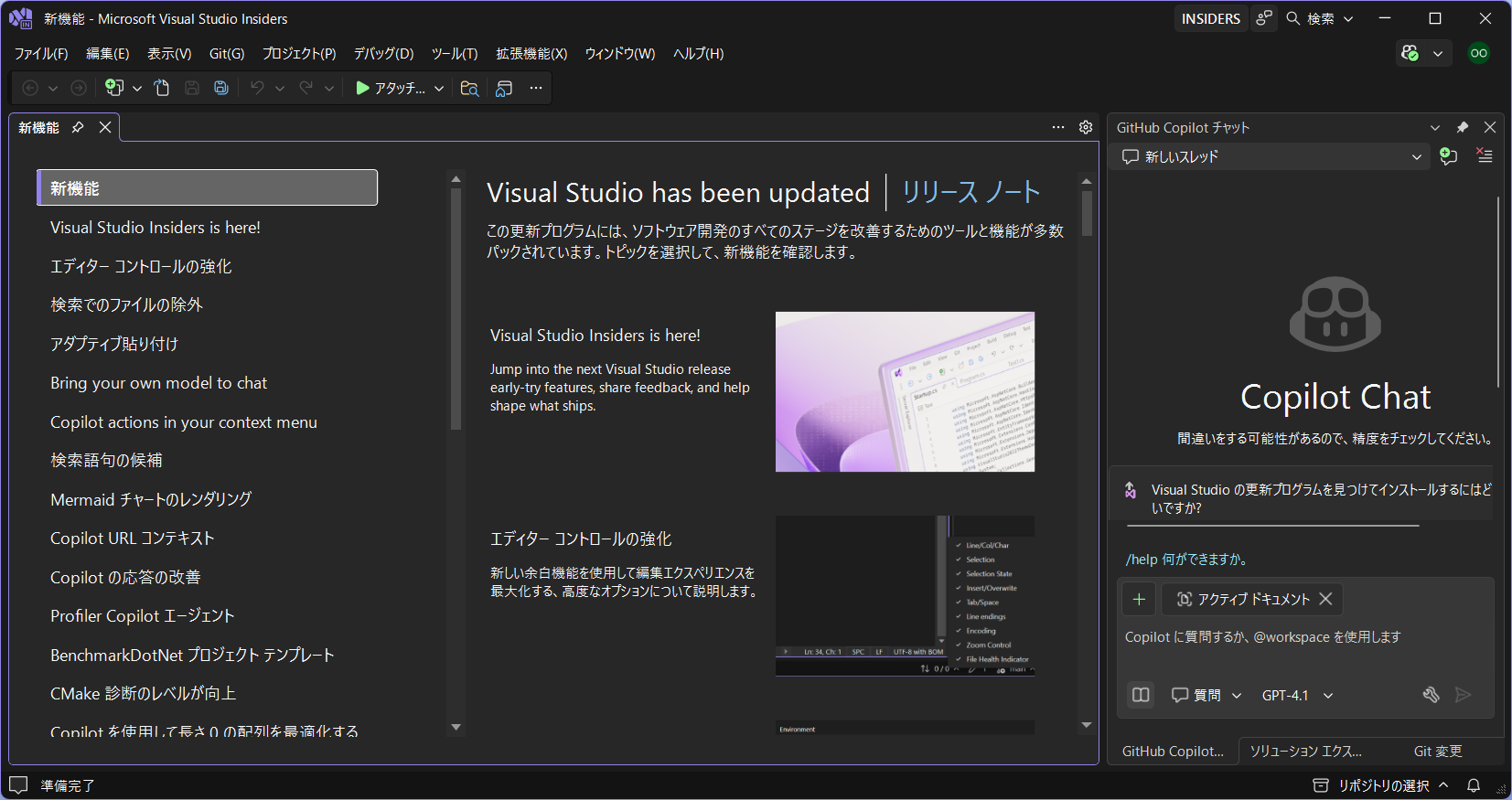Open the Copilot tools wrench icon
Viewport: 1512px width, 800px height.
pyautogui.click(x=1432, y=695)
